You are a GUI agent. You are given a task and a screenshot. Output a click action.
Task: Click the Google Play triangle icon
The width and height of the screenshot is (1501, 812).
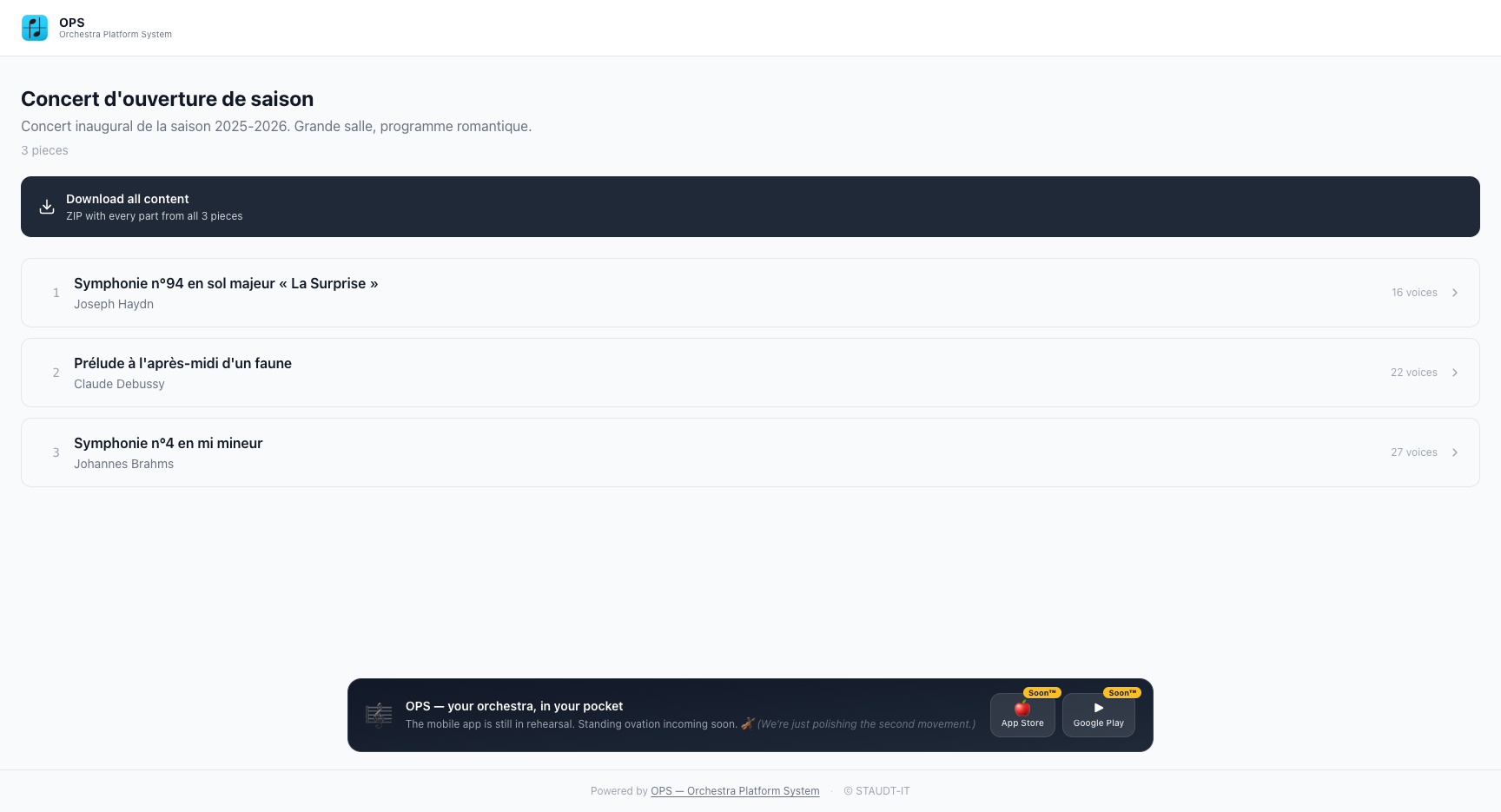pos(1099,708)
